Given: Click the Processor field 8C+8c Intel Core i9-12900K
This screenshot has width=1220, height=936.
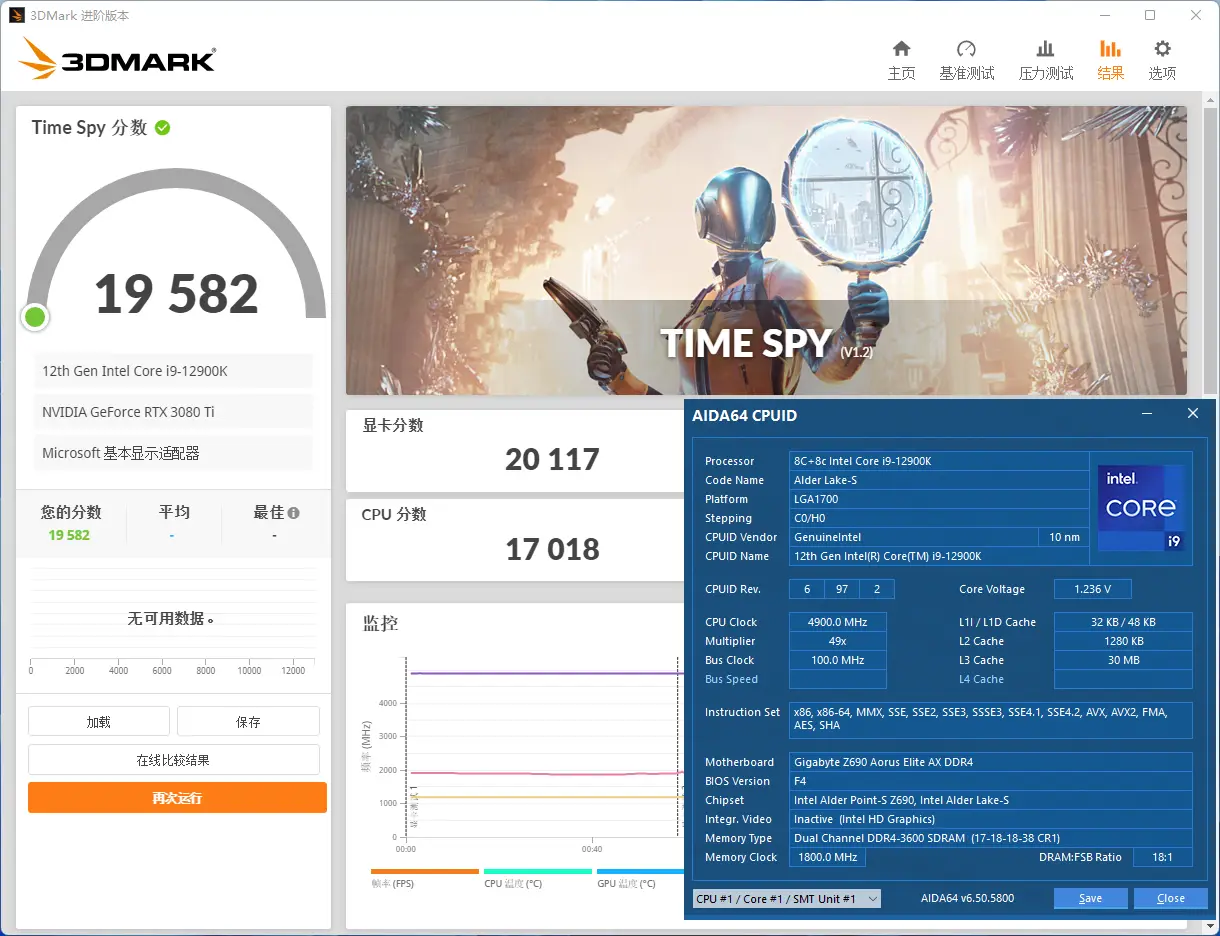Looking at the screenshot, I should pyautogui.click(x=939, y=461).
